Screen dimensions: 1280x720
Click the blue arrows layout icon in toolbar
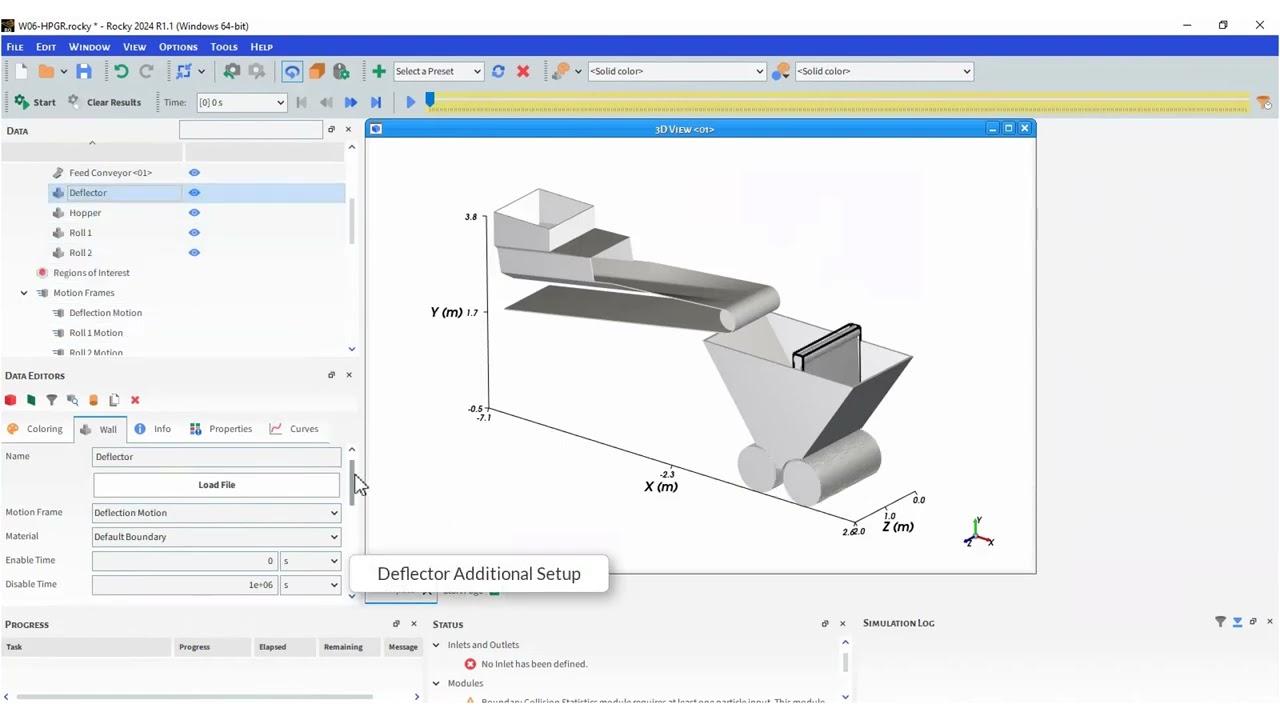click(184, 71)
